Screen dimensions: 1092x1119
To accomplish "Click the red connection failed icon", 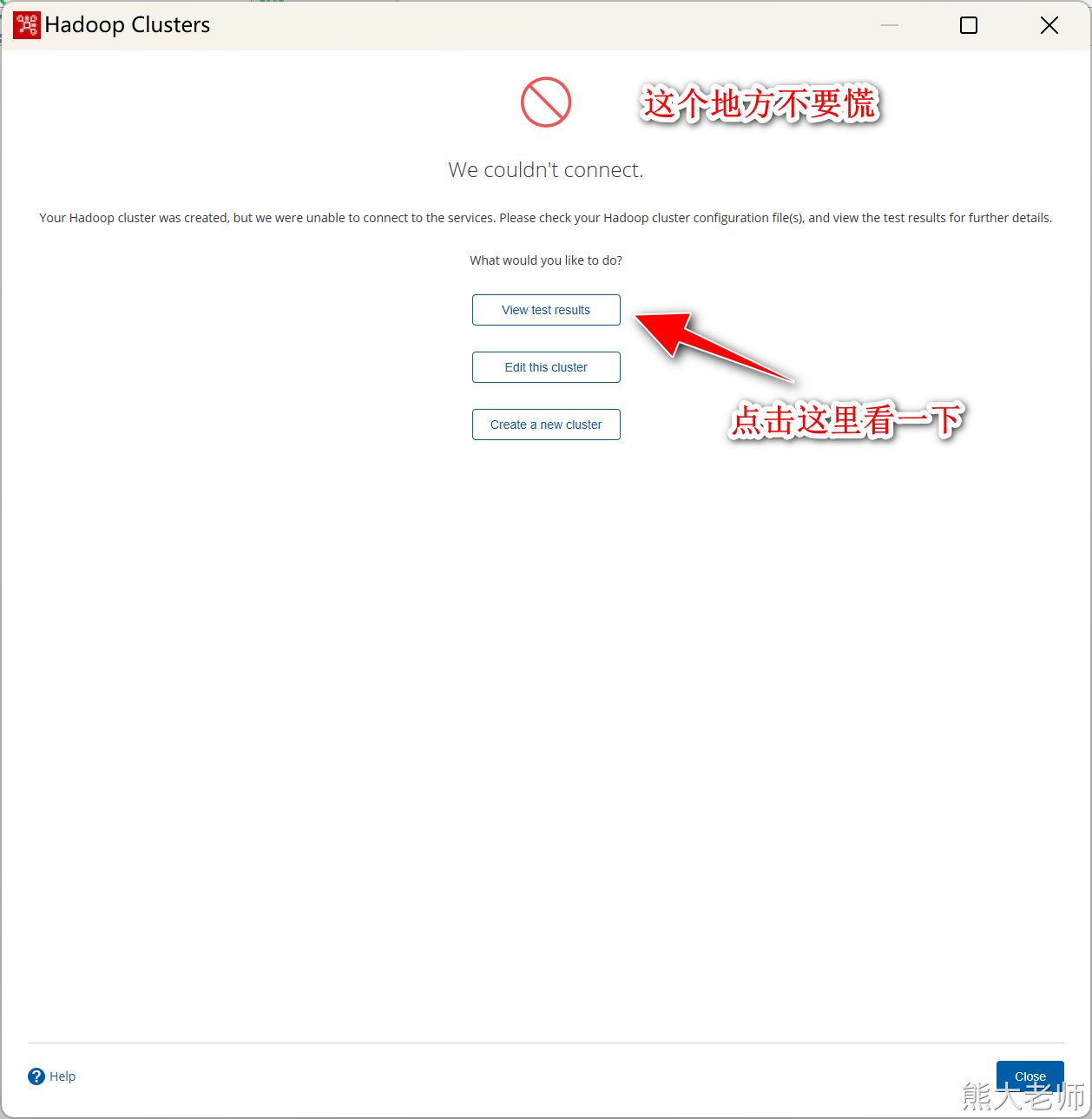I will coord(546,102).
